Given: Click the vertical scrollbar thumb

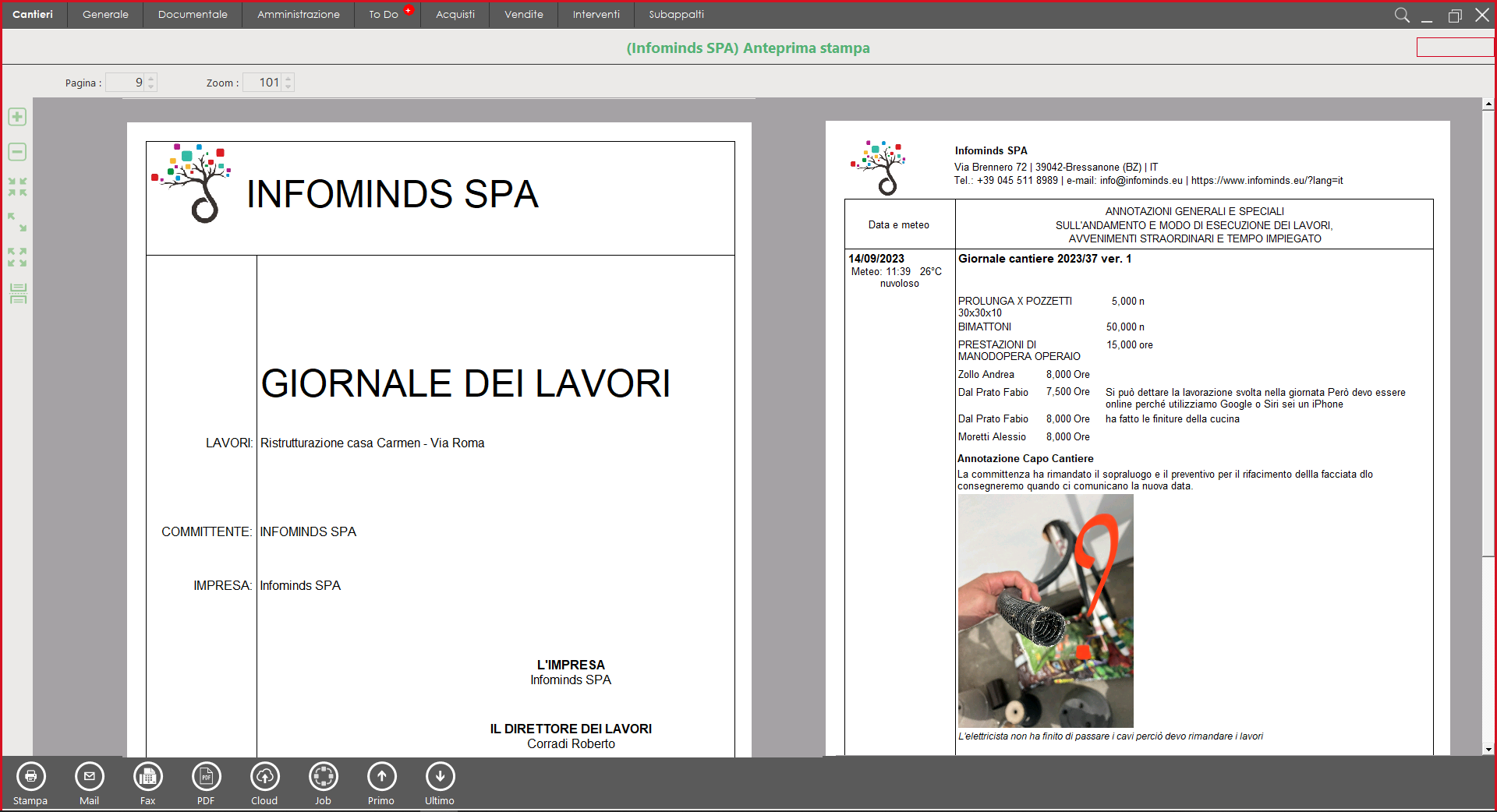Looking at the screenshot, I should click(x=1488, y=334).
